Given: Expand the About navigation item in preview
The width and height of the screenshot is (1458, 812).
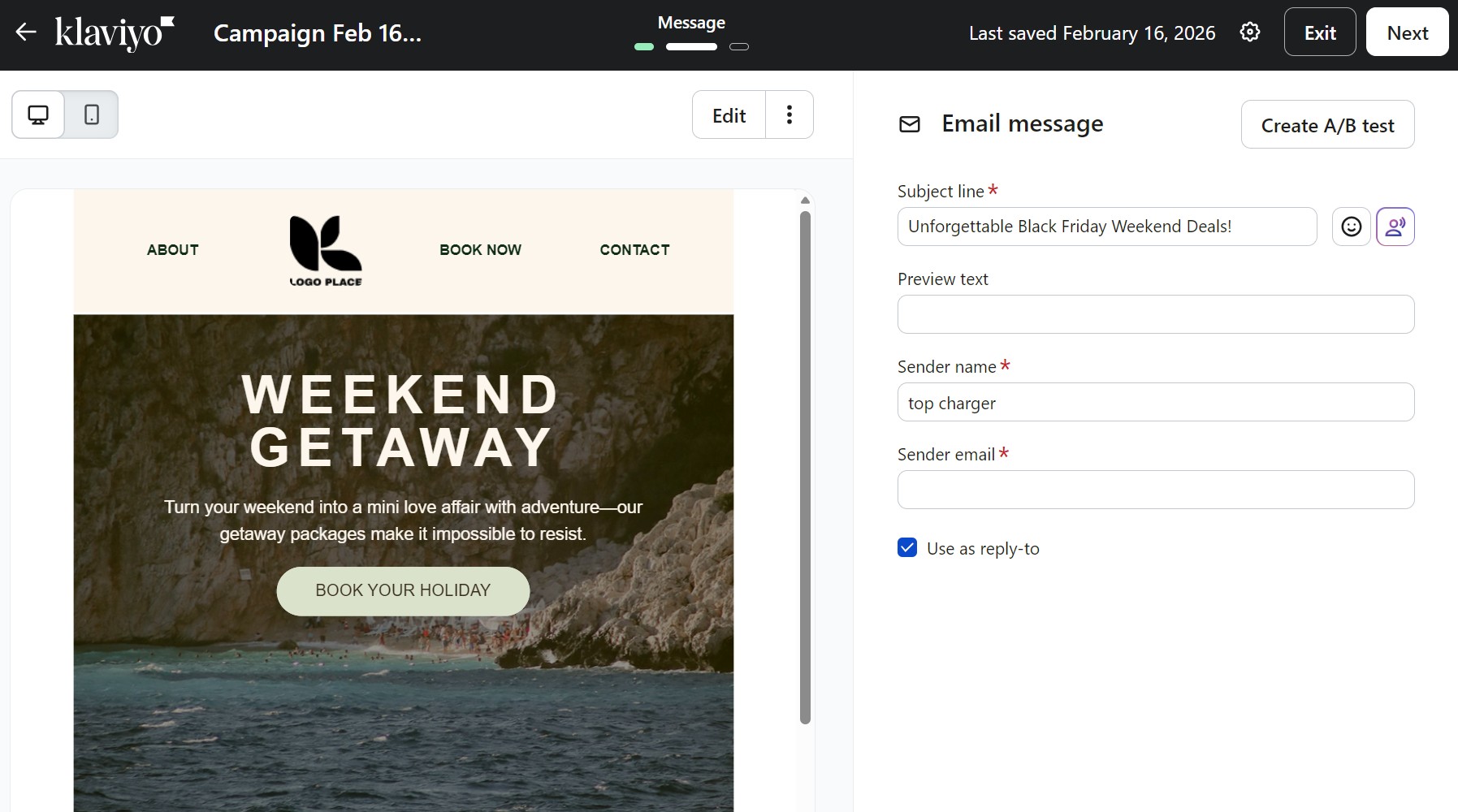Looking at the screenshot, I should (x=172, y=249).
